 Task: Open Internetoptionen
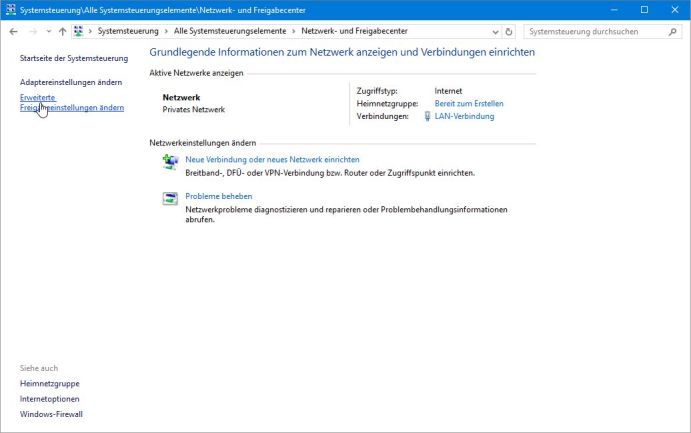tap(50, 399)
